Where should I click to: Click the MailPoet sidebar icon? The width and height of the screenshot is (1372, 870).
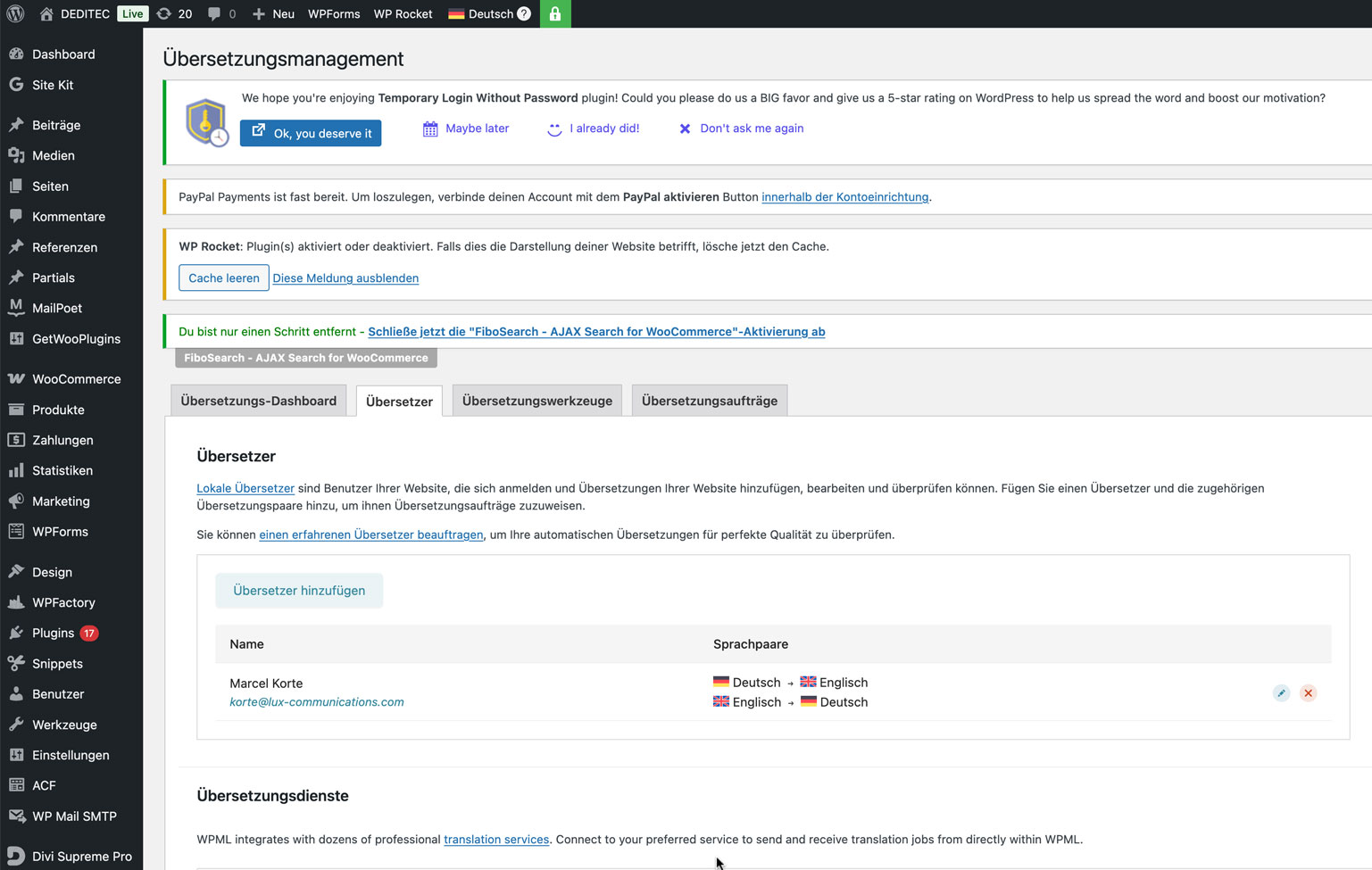click(16, 308)
